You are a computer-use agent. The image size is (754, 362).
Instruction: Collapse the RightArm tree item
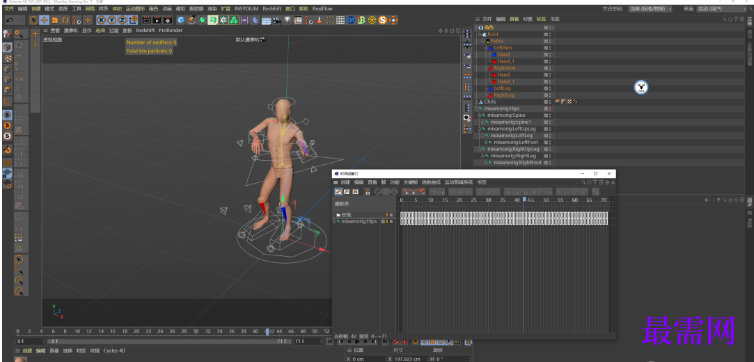pyautogui.click(x=486, y=68)
